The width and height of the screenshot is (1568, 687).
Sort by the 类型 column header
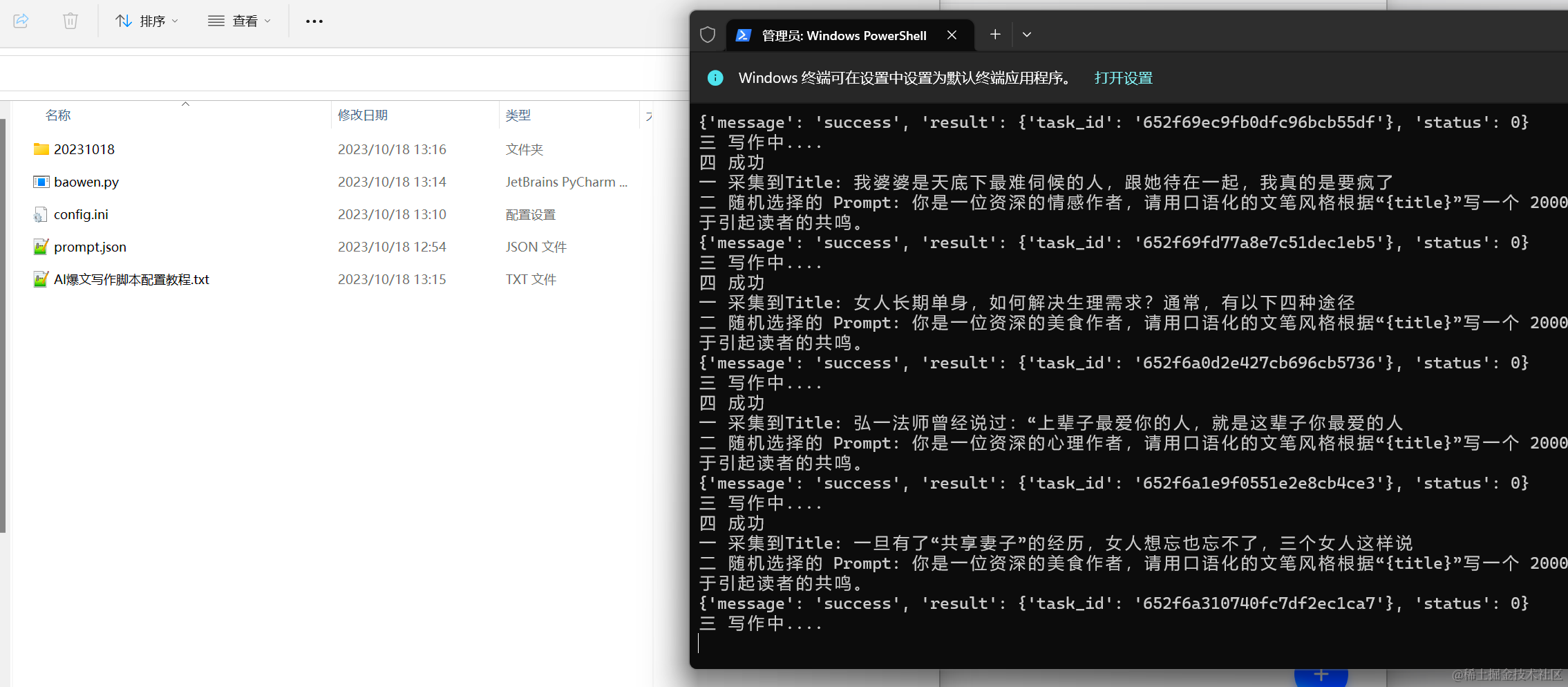(518, 115)
